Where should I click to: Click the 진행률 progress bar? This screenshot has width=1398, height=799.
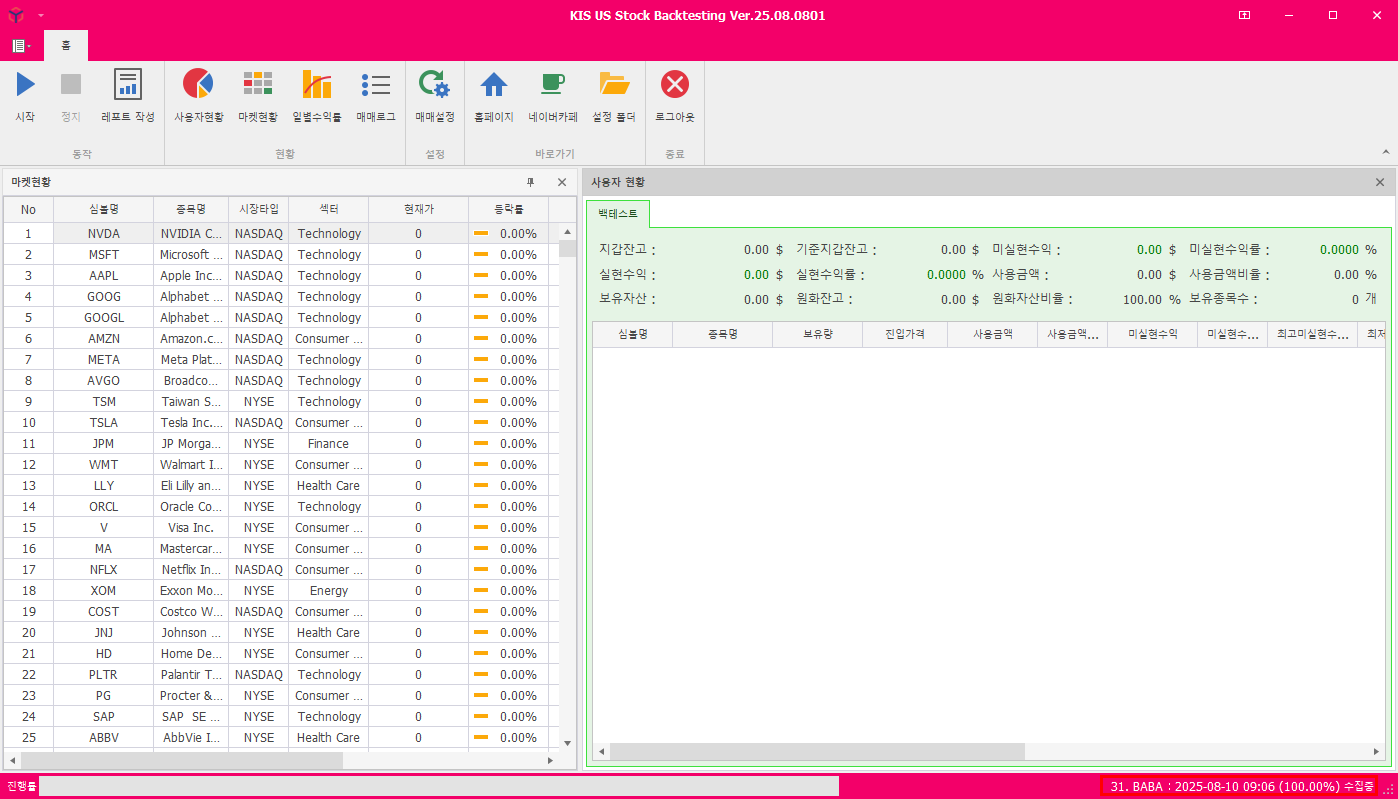pyautogui.click(x=439, y=786)
